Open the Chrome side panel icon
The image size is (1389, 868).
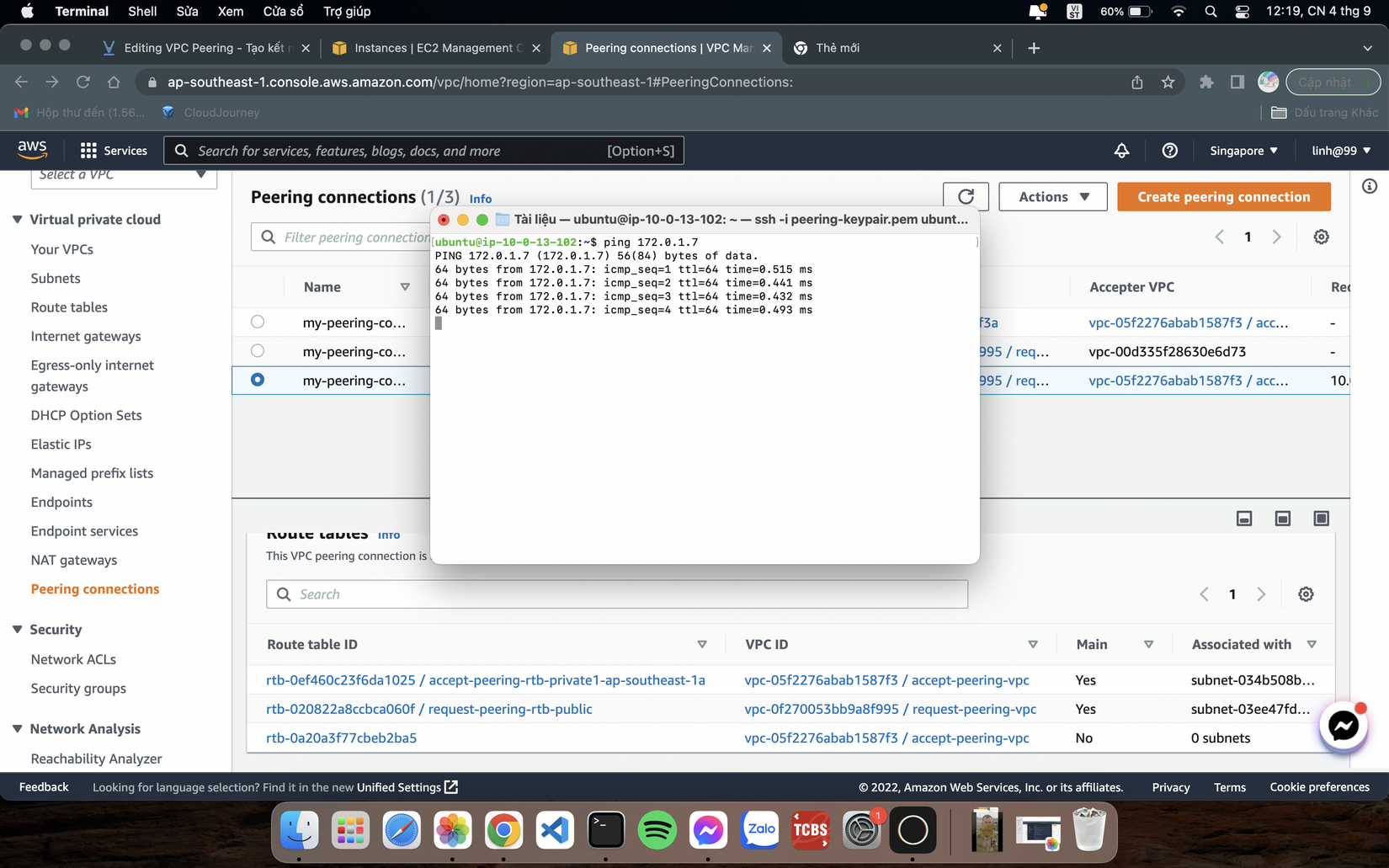pyautogui.click(x=1237, y=82)
